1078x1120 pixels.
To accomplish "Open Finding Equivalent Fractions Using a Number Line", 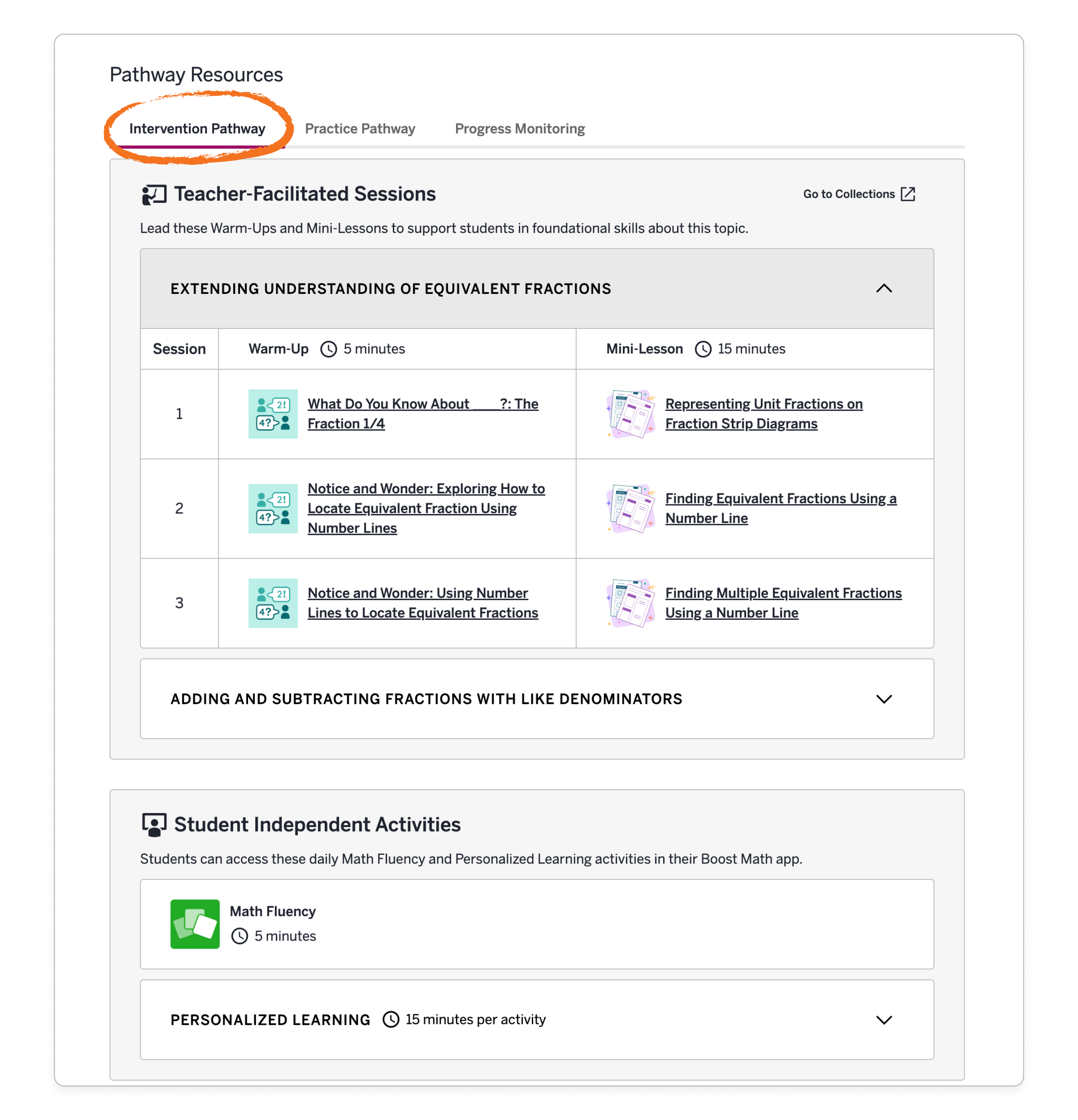I will [x=781, y=509].
